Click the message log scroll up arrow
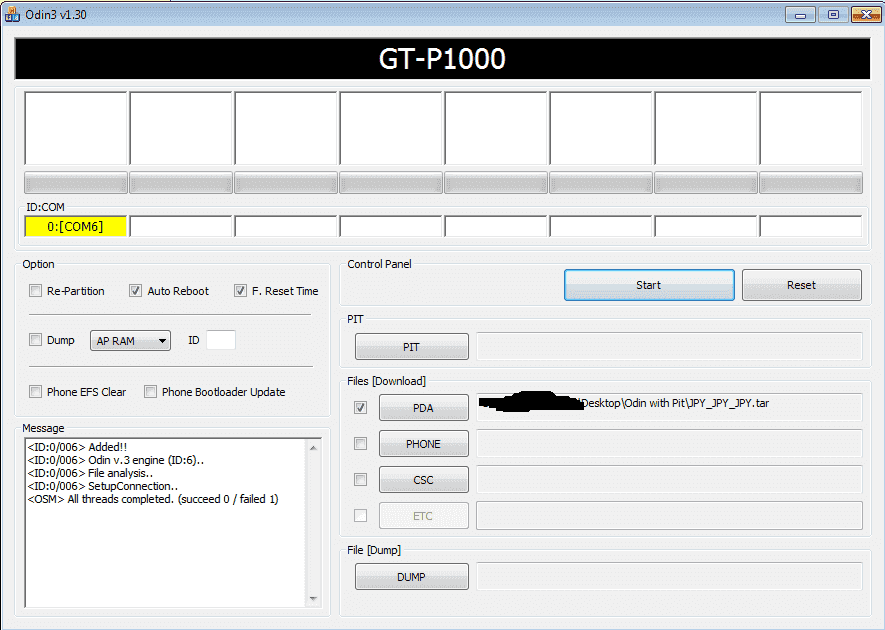885x630 pixels. pyautogui.click(x=313, y=448)
